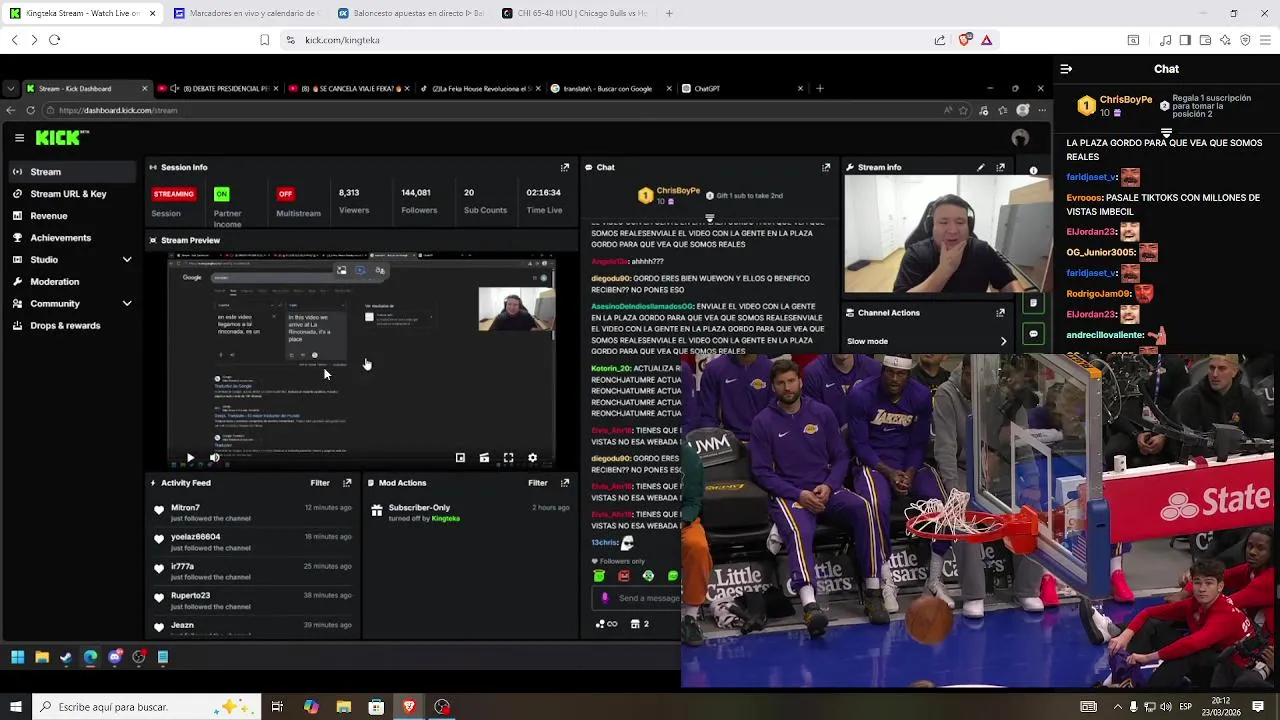Pop out the Activity Feed panel
This screenshot has height=720, width=1280.
point(347,482)
